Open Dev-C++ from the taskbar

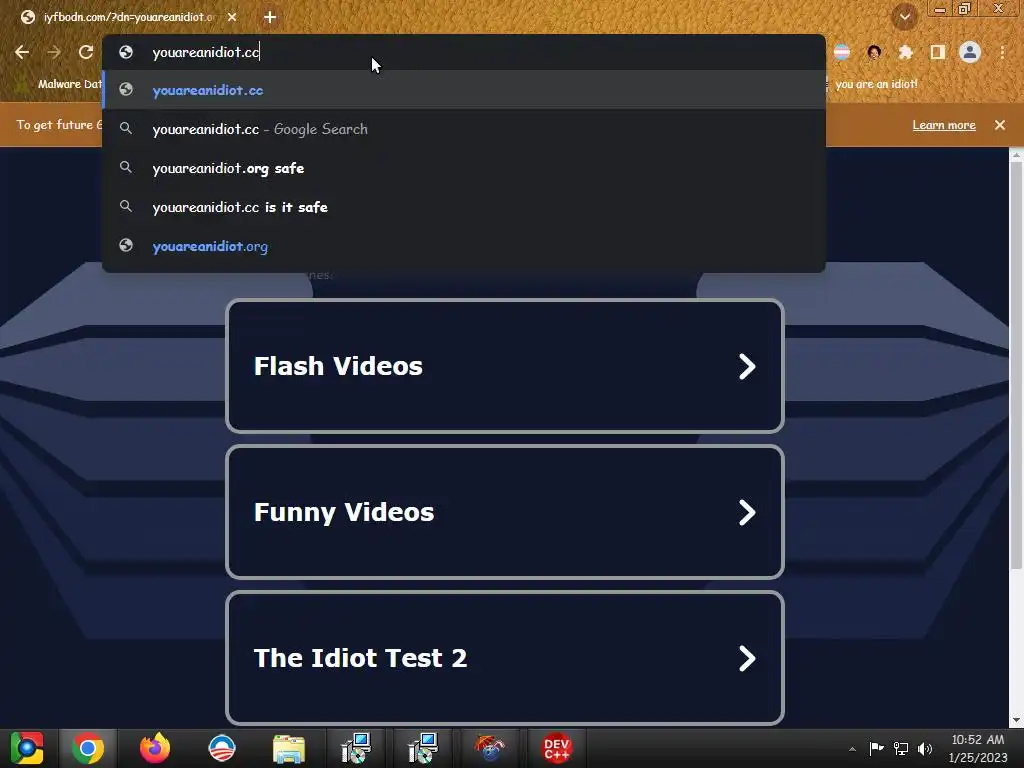coord(556,748)
